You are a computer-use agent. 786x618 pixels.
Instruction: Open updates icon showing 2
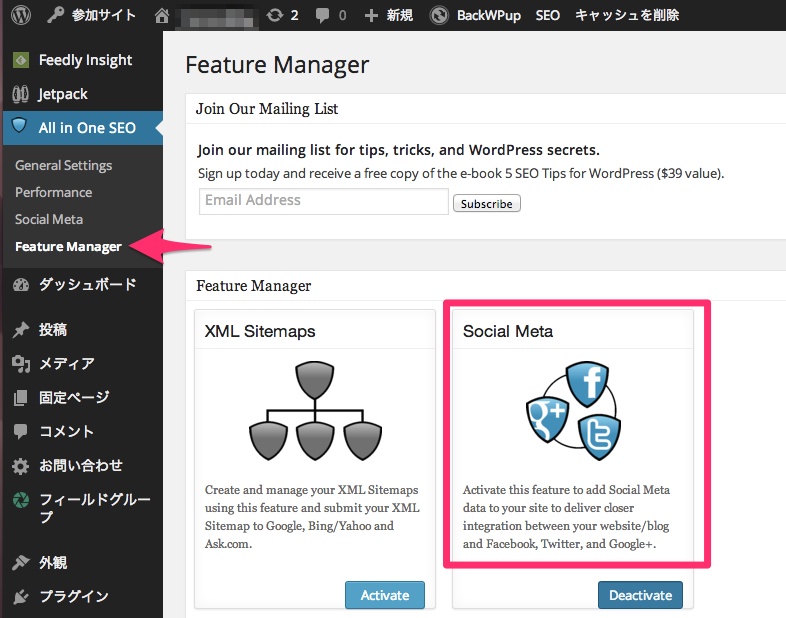(275, 15)
